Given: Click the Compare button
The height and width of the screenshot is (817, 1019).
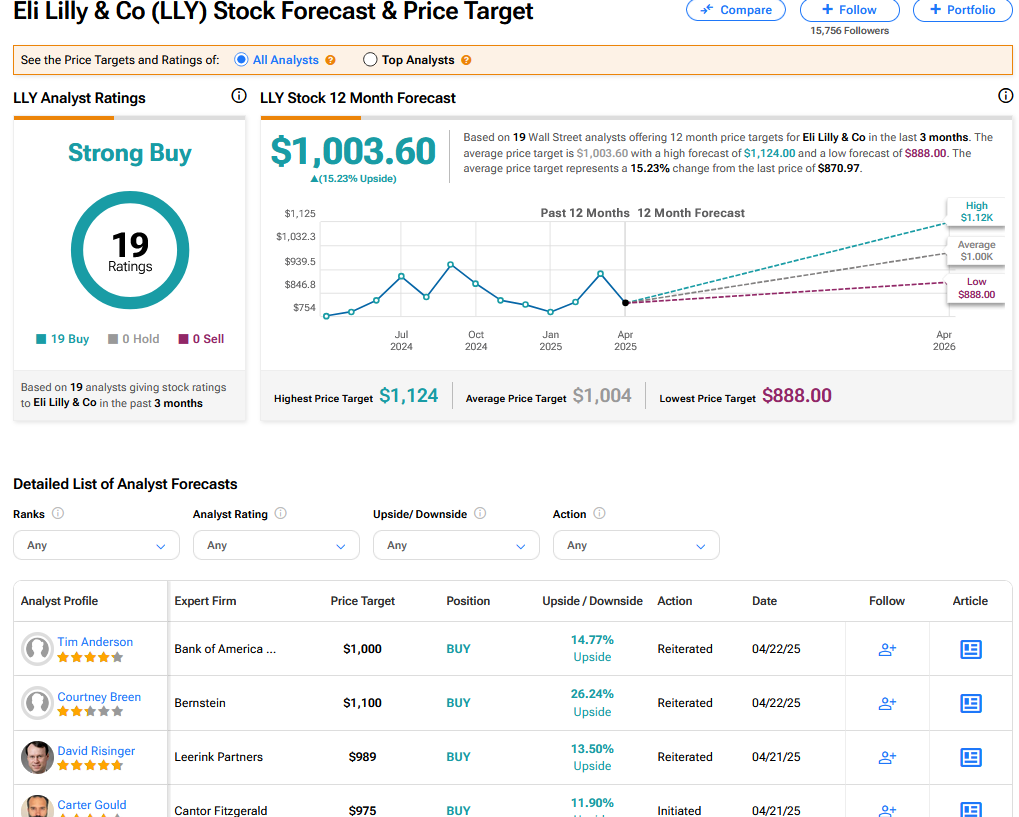Looking at the screenshot, I should [x=736, y=10].
